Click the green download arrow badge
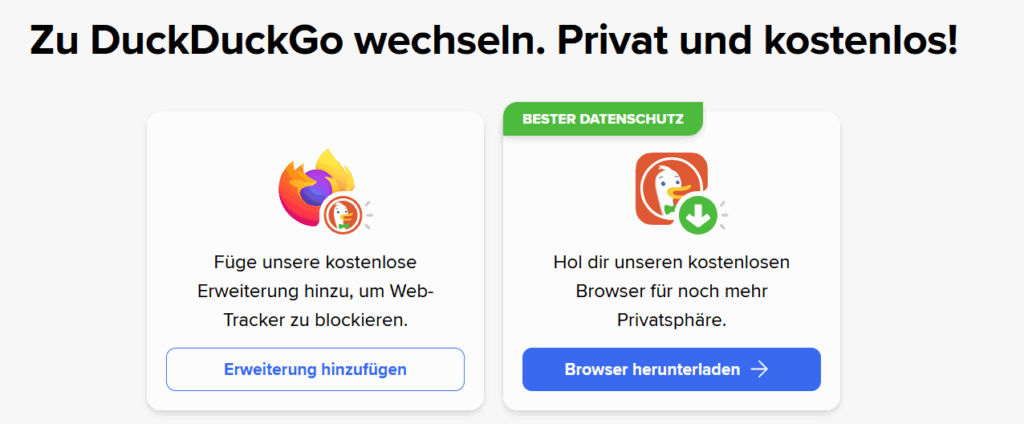Screen dimensions: 1024x424 pyautogui.click(x=697, y=214)
